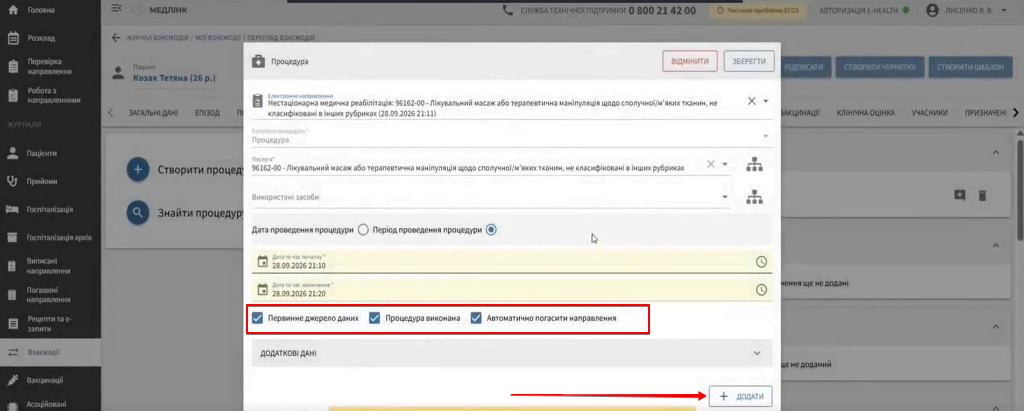The width and height of the screenshot is (1024, 411).
Task: Switch to ЕПІЗОД tab
Action: [x=207, y=112]
